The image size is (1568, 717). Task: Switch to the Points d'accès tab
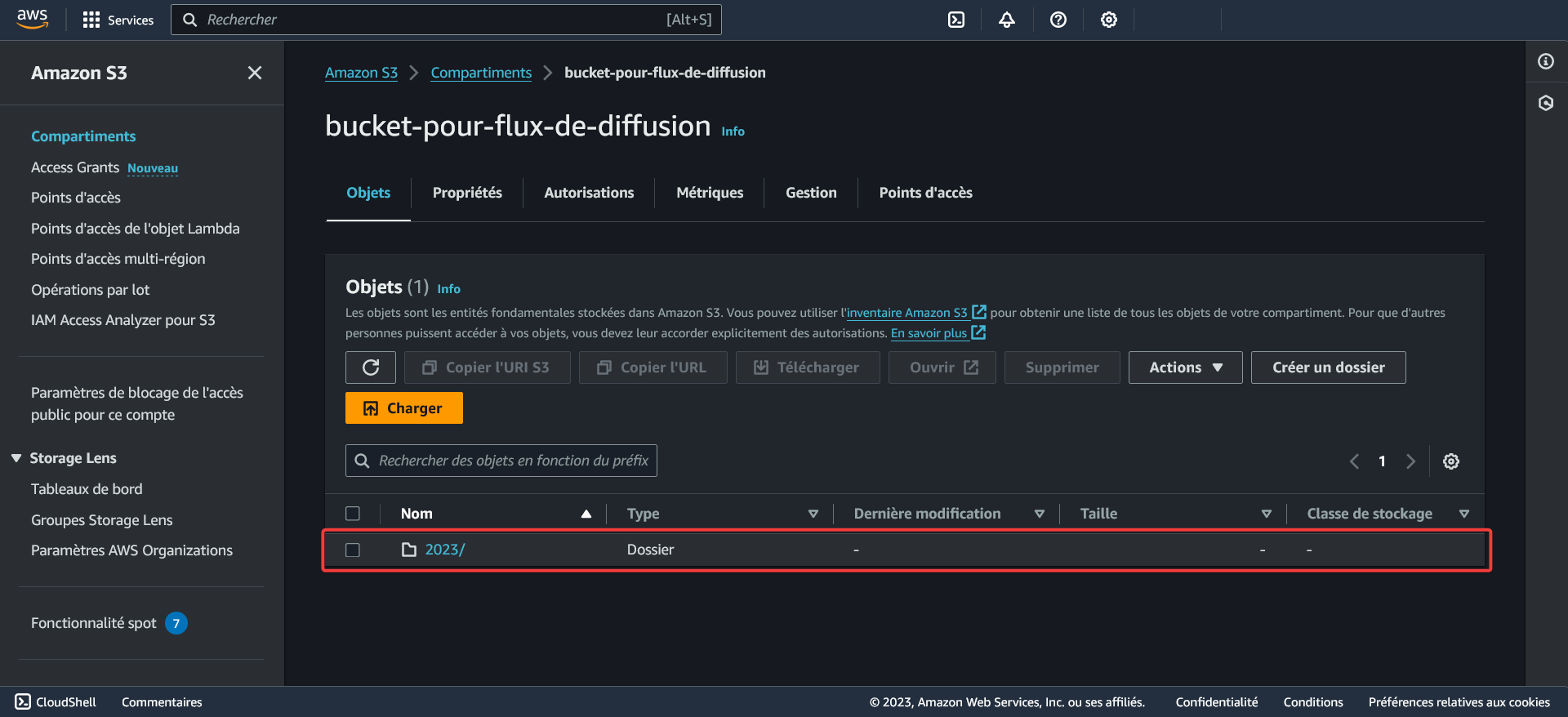(925, 193)
